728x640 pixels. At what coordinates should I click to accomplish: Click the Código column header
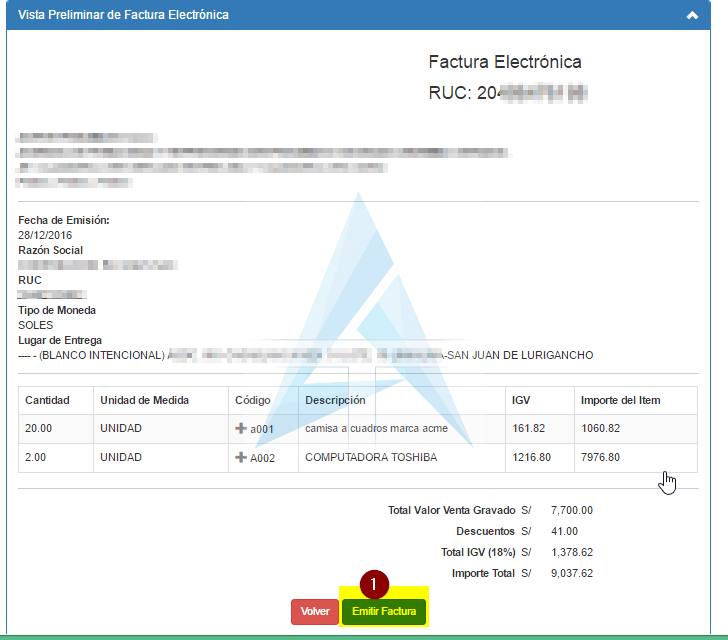pos(253,400)
